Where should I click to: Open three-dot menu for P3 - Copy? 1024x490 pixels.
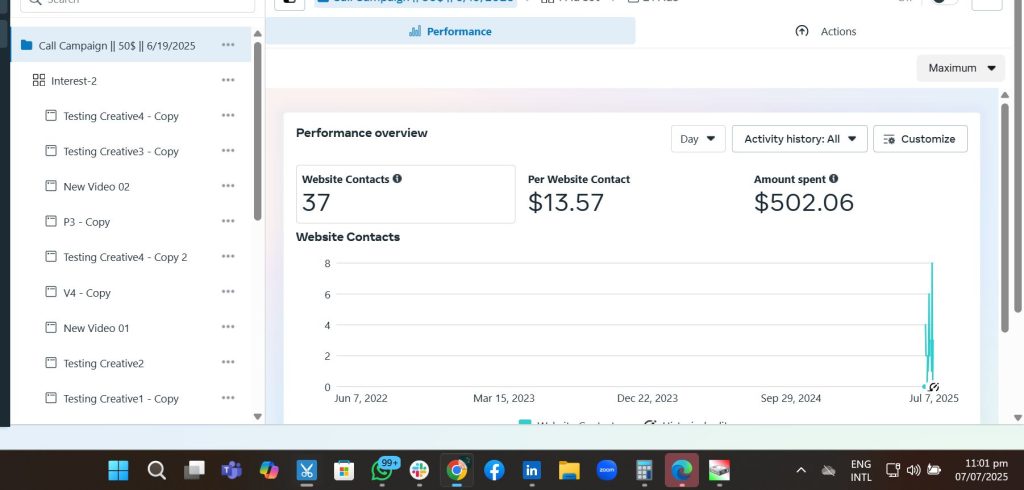228,222
